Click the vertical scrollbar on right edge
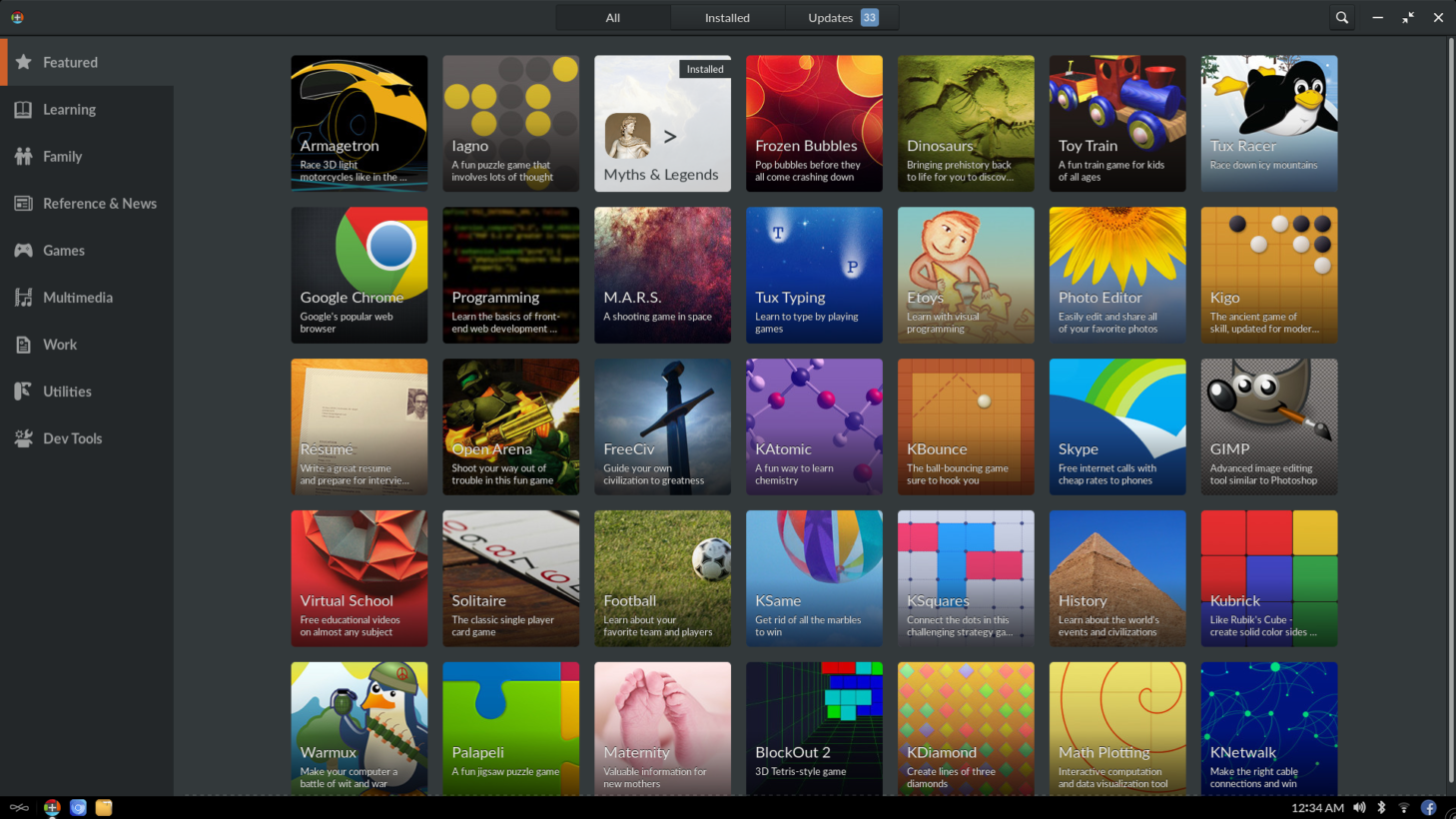The image size is (1456, 819). tap(1451, 410)
